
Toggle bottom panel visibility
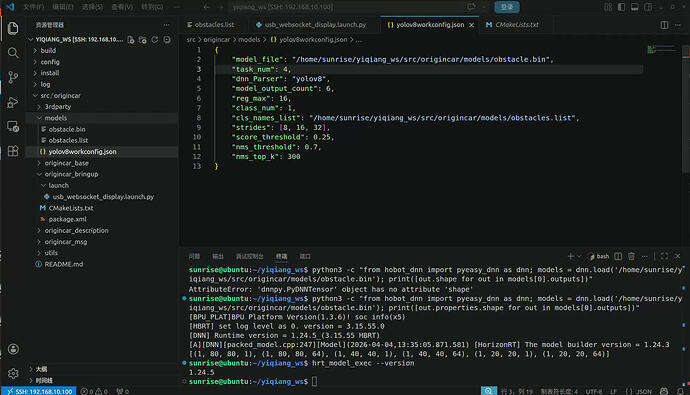pyautogui.click(x=635, y=7)
